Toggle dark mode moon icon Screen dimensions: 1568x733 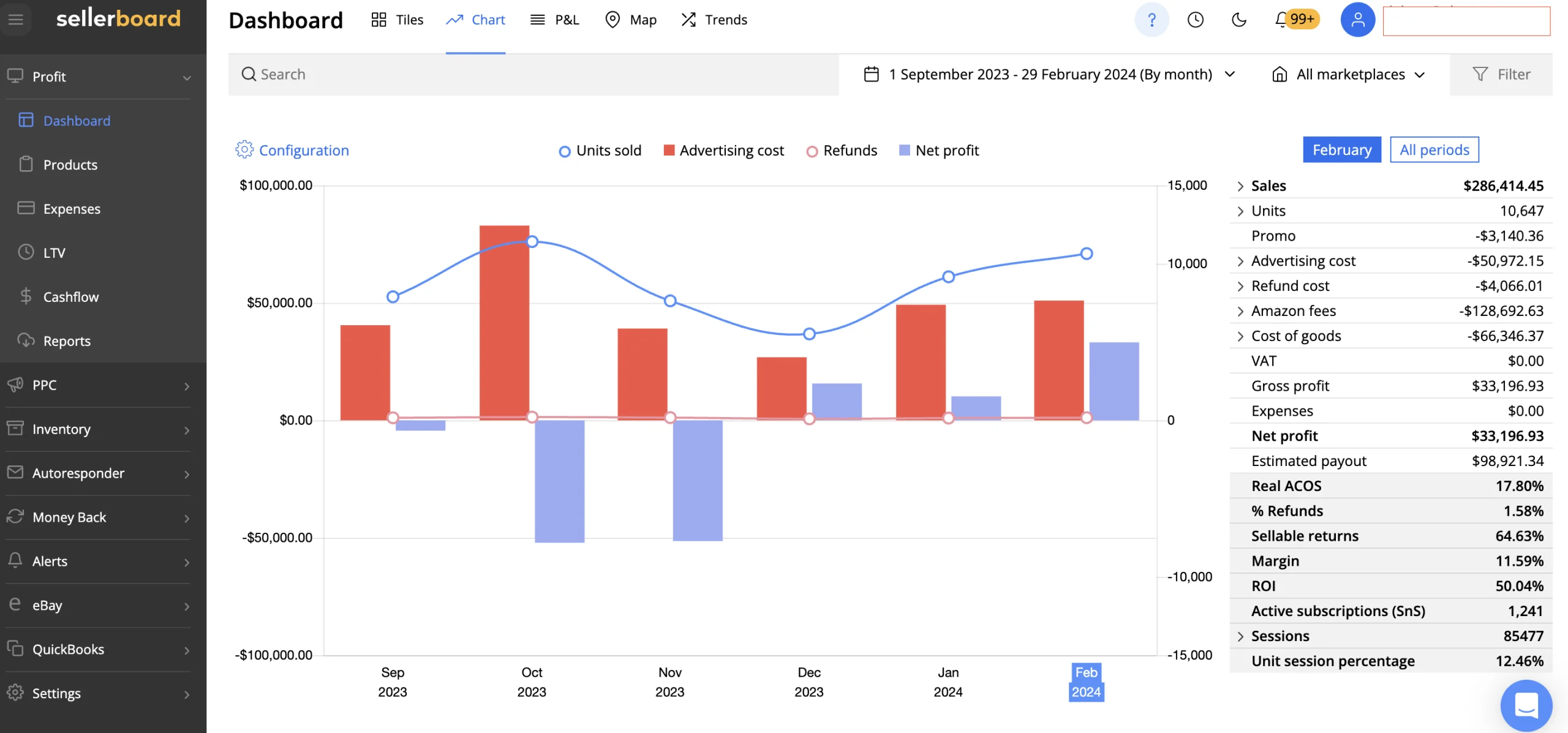point(1238,20)
